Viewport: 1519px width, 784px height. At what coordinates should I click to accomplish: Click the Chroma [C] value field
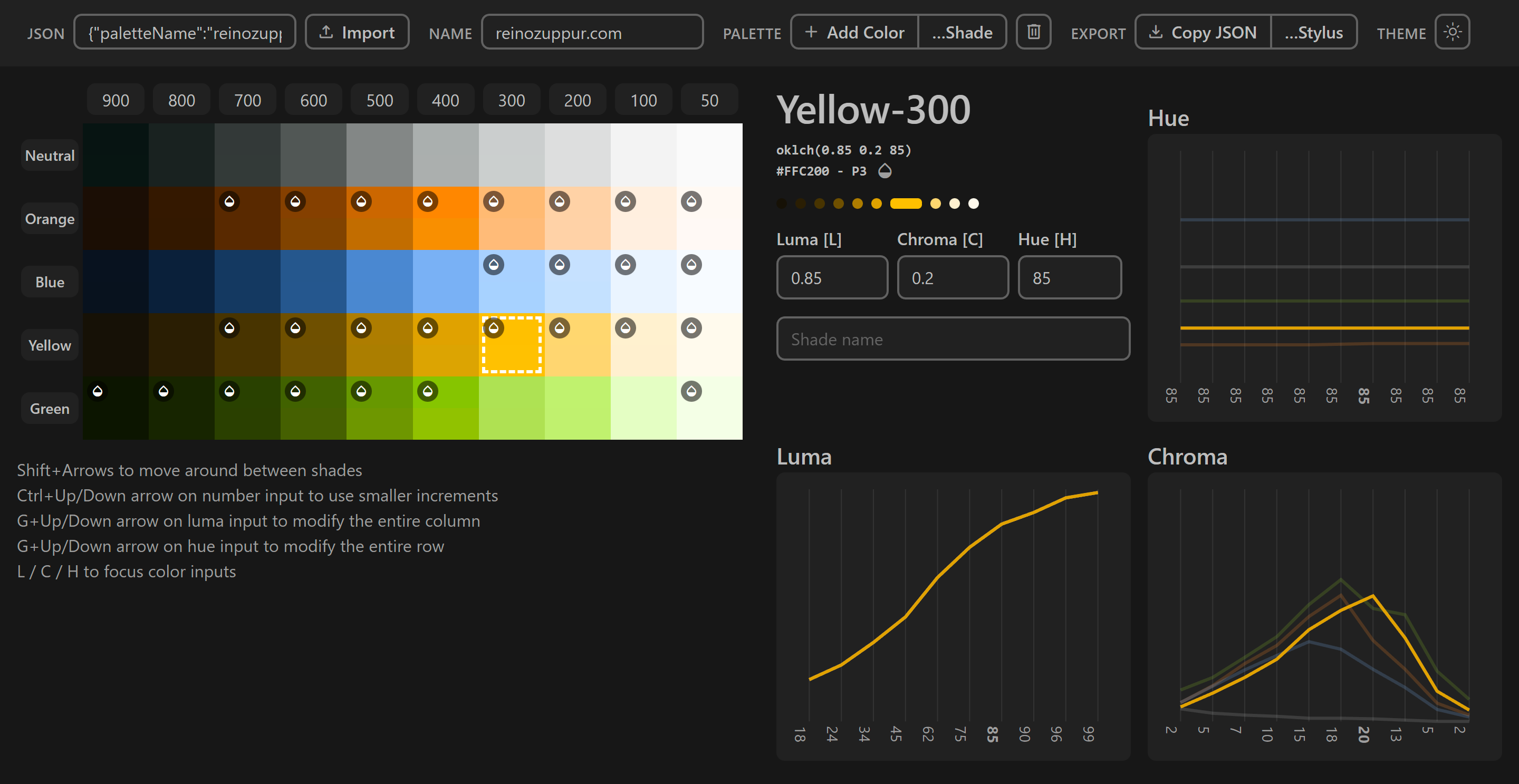(x=953, y=278)
